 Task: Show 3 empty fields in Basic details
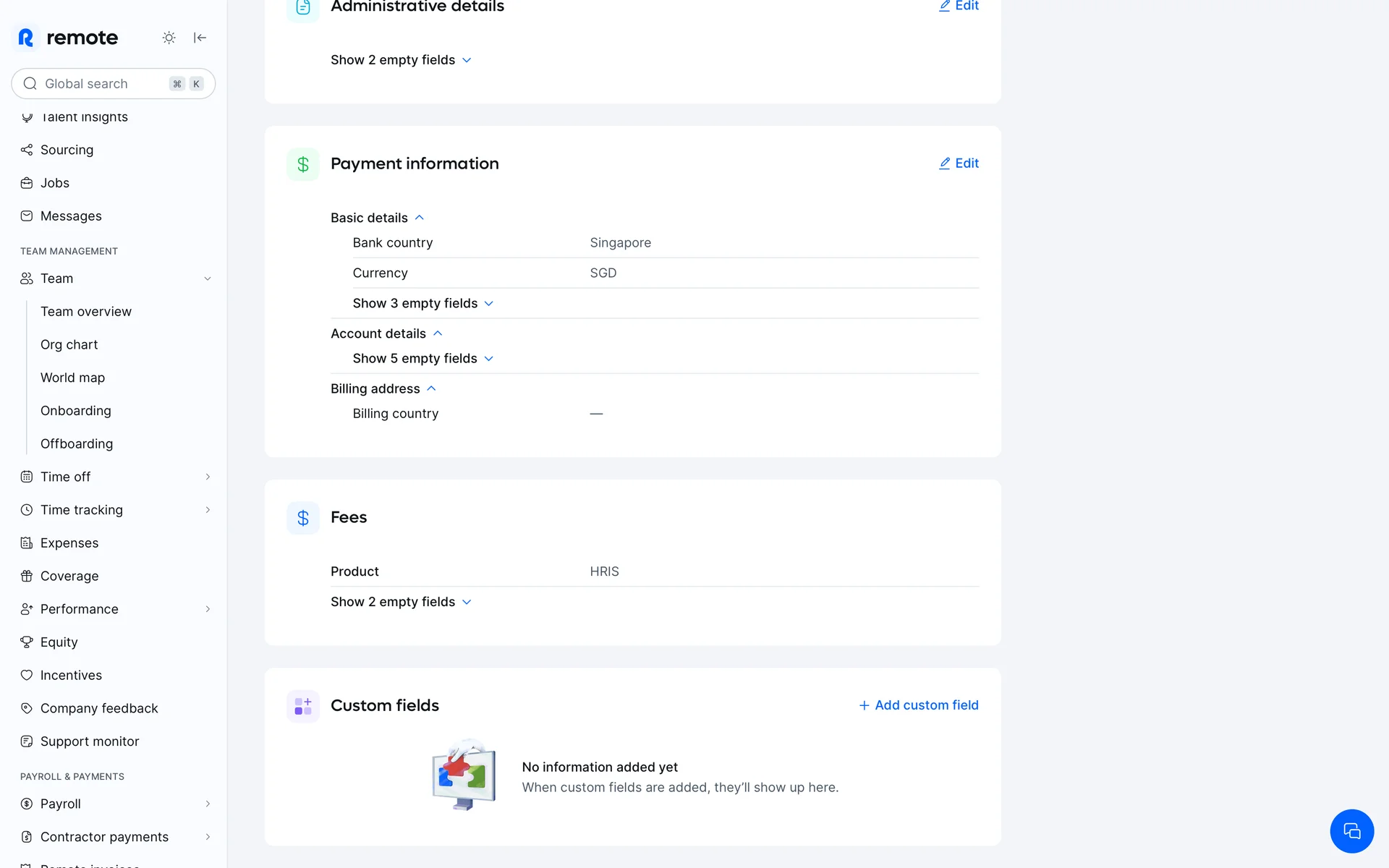pos(422,303)
